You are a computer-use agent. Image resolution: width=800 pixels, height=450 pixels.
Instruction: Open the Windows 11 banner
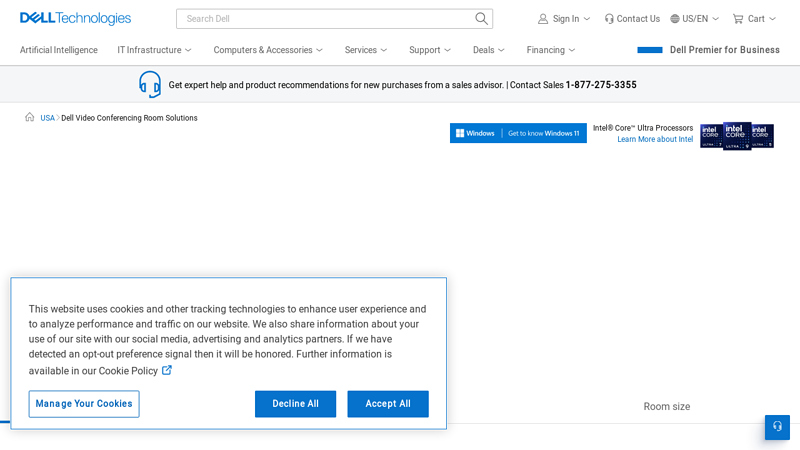518,133
